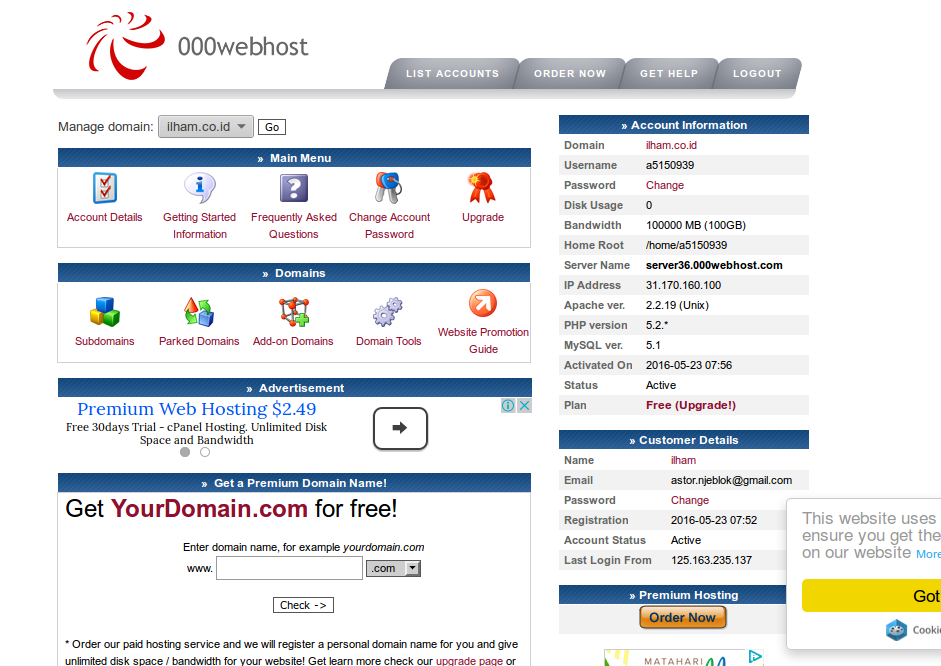Click the Add-on Domains text link
Viewport: 941px width, 666px height.
pyautogui.click(x=293, y=341)
